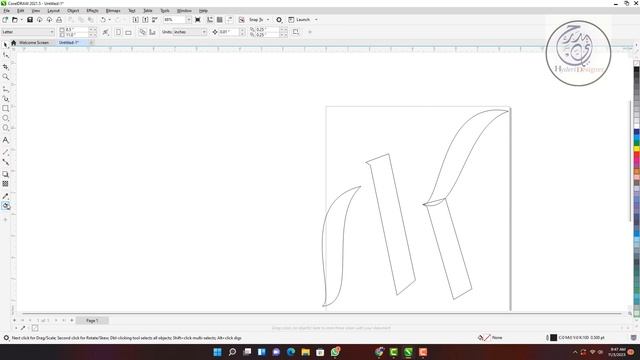Image resolution: width=640 pixels, height=360 pixels.
Task: Click the Launch button
Action: [299, 20]
